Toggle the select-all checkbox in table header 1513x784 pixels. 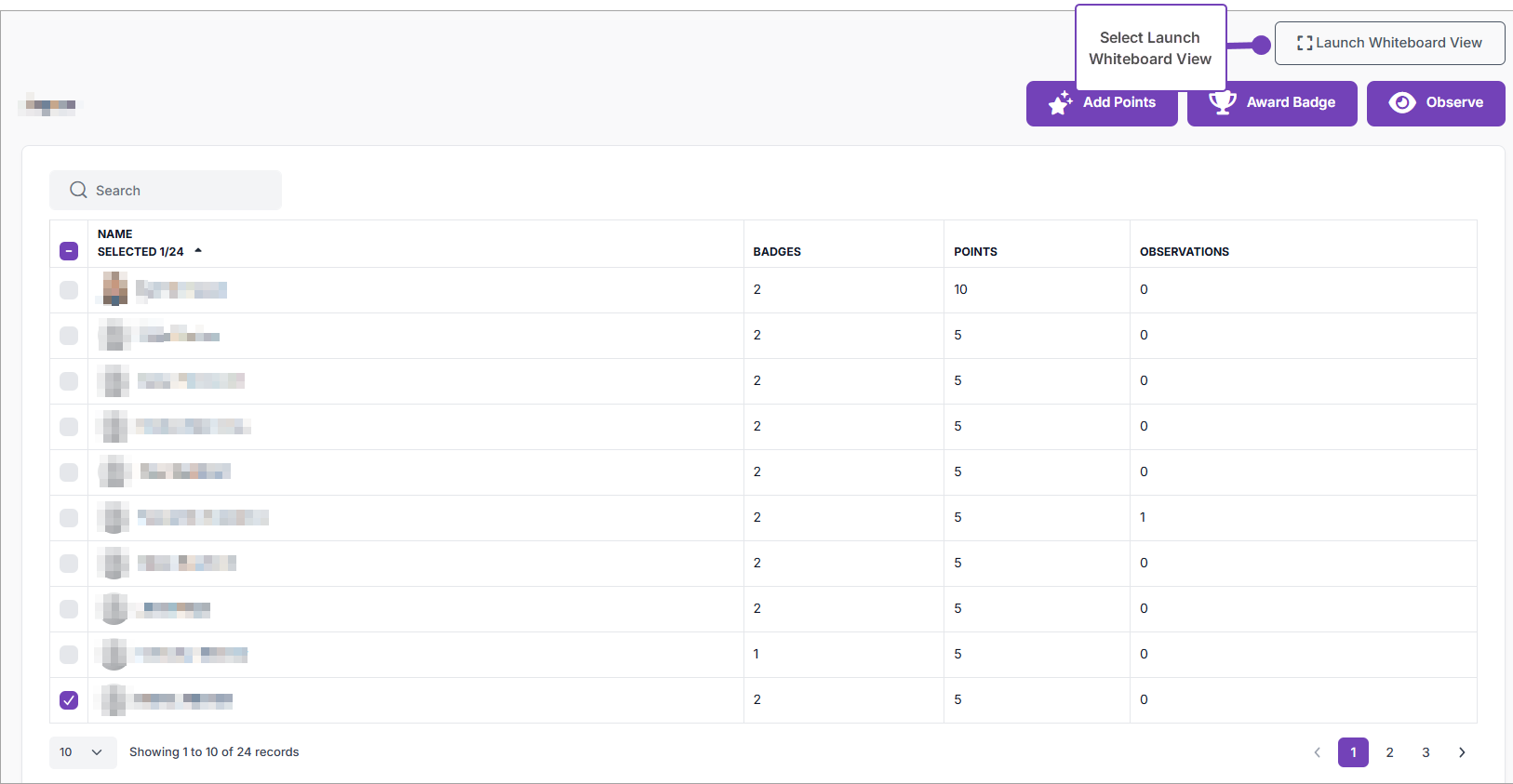69,251
